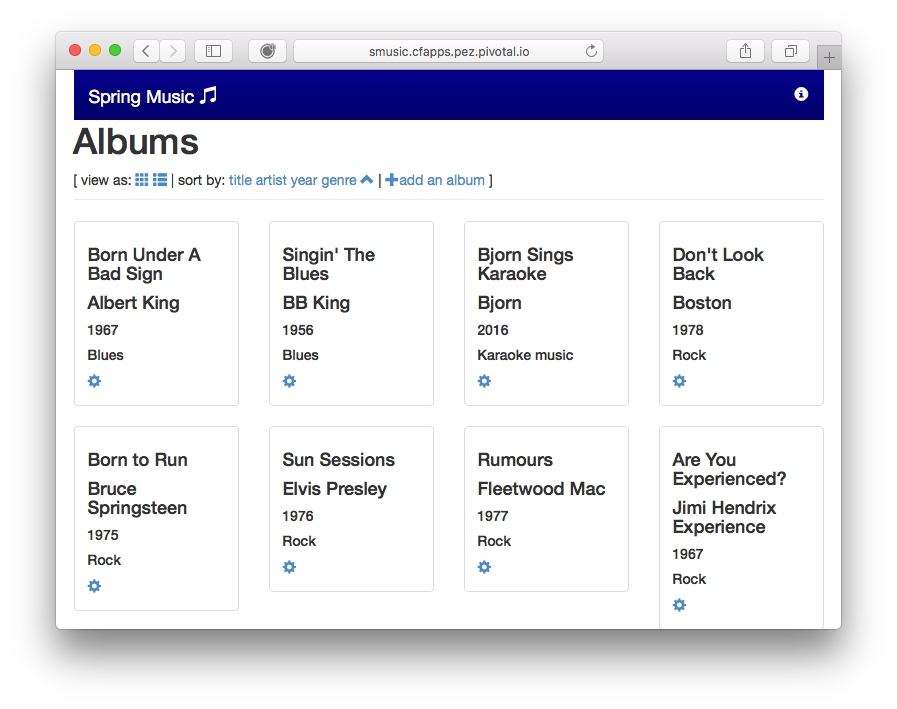Go forward with browser forward arrow

[173, 51]
